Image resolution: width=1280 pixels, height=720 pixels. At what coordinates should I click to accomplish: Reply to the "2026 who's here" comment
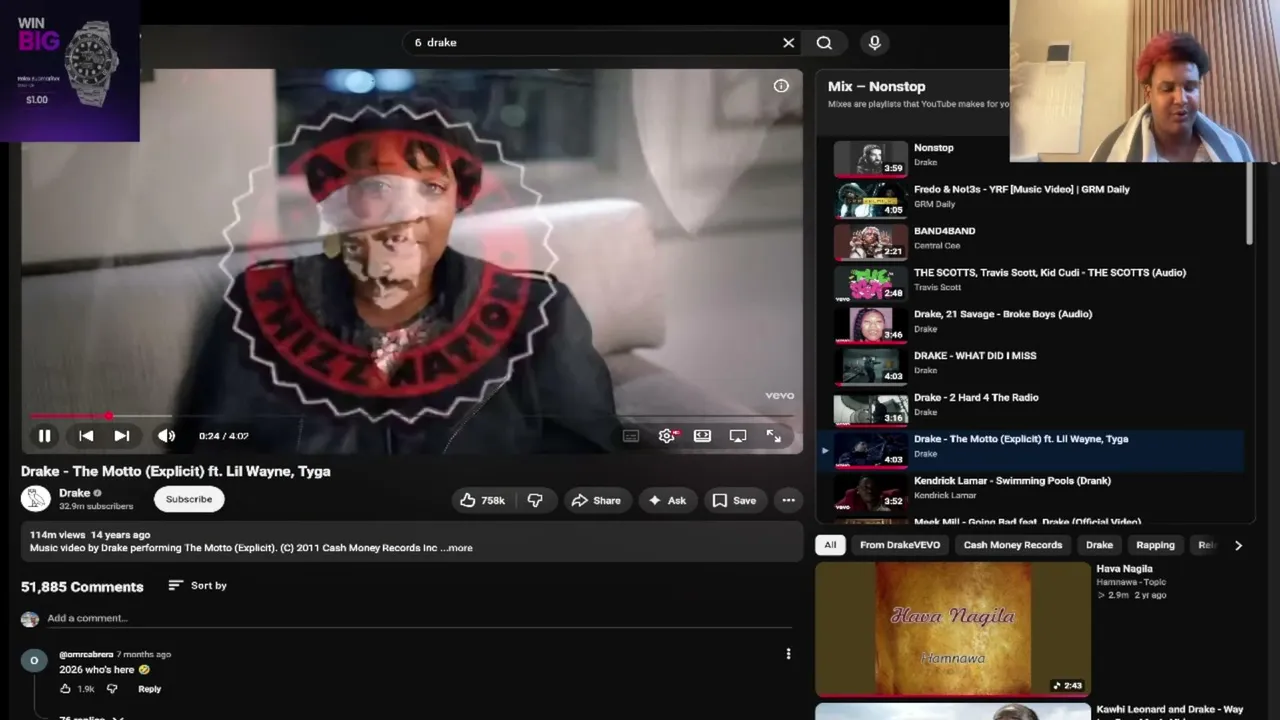click(x=149, y=689)
